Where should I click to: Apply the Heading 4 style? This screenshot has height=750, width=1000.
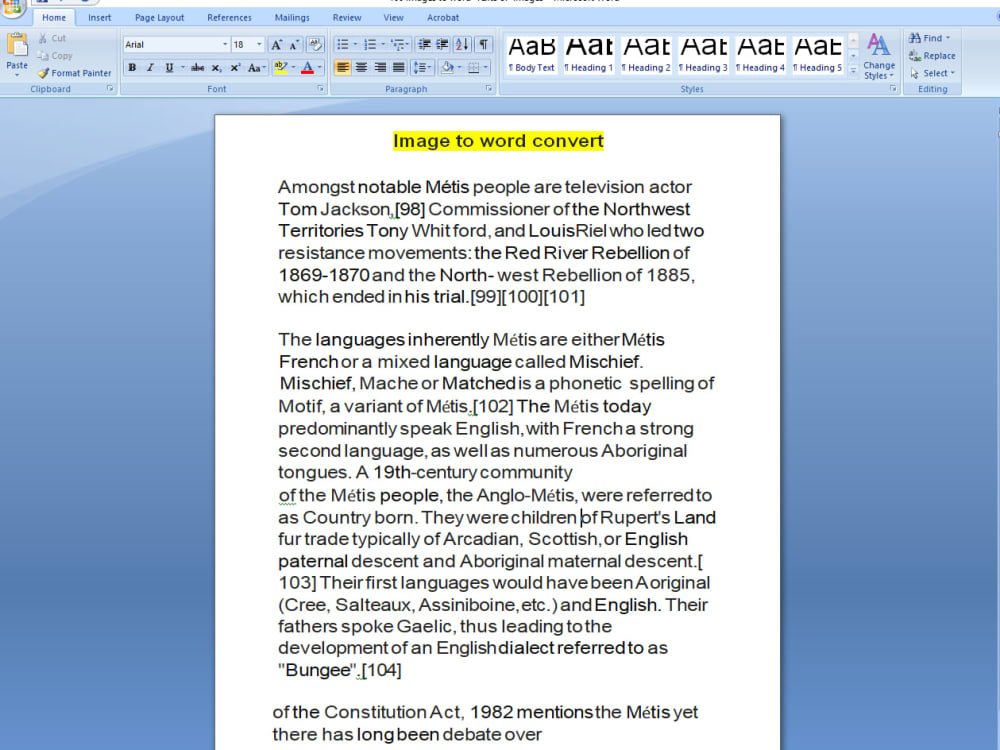click(x=760, y=55)
